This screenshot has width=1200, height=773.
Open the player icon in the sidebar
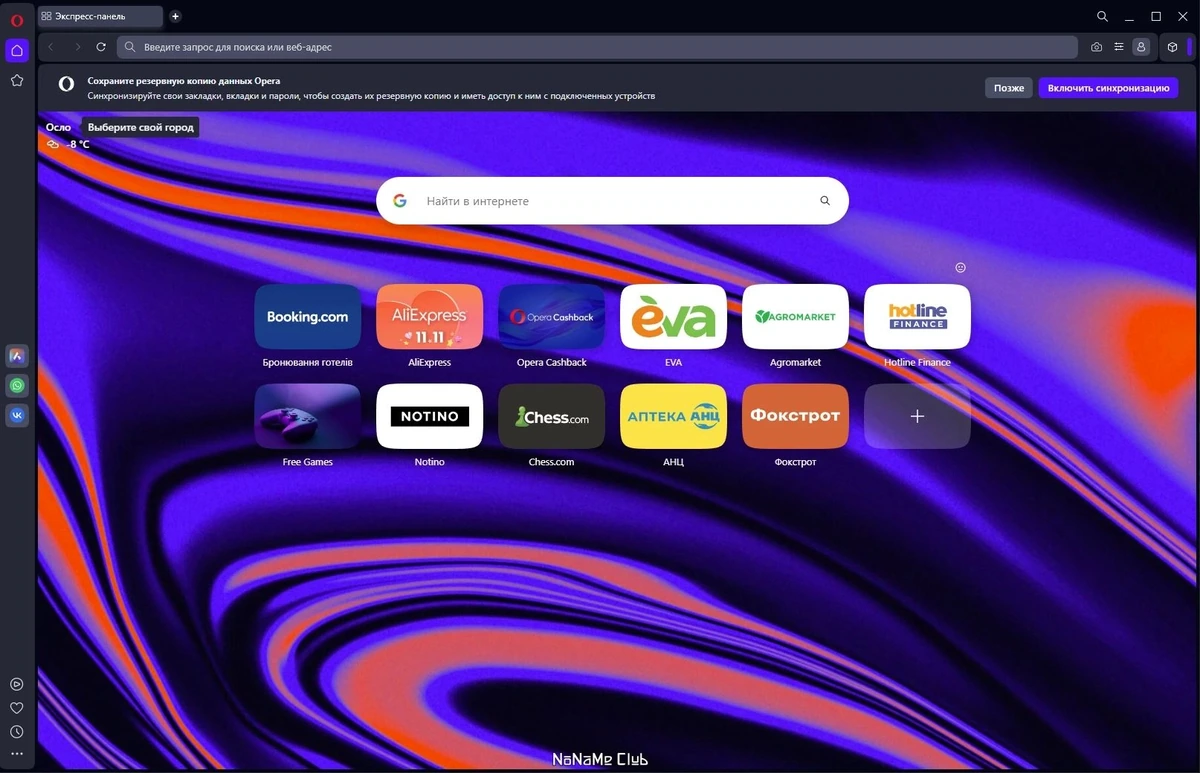point(17,684)
